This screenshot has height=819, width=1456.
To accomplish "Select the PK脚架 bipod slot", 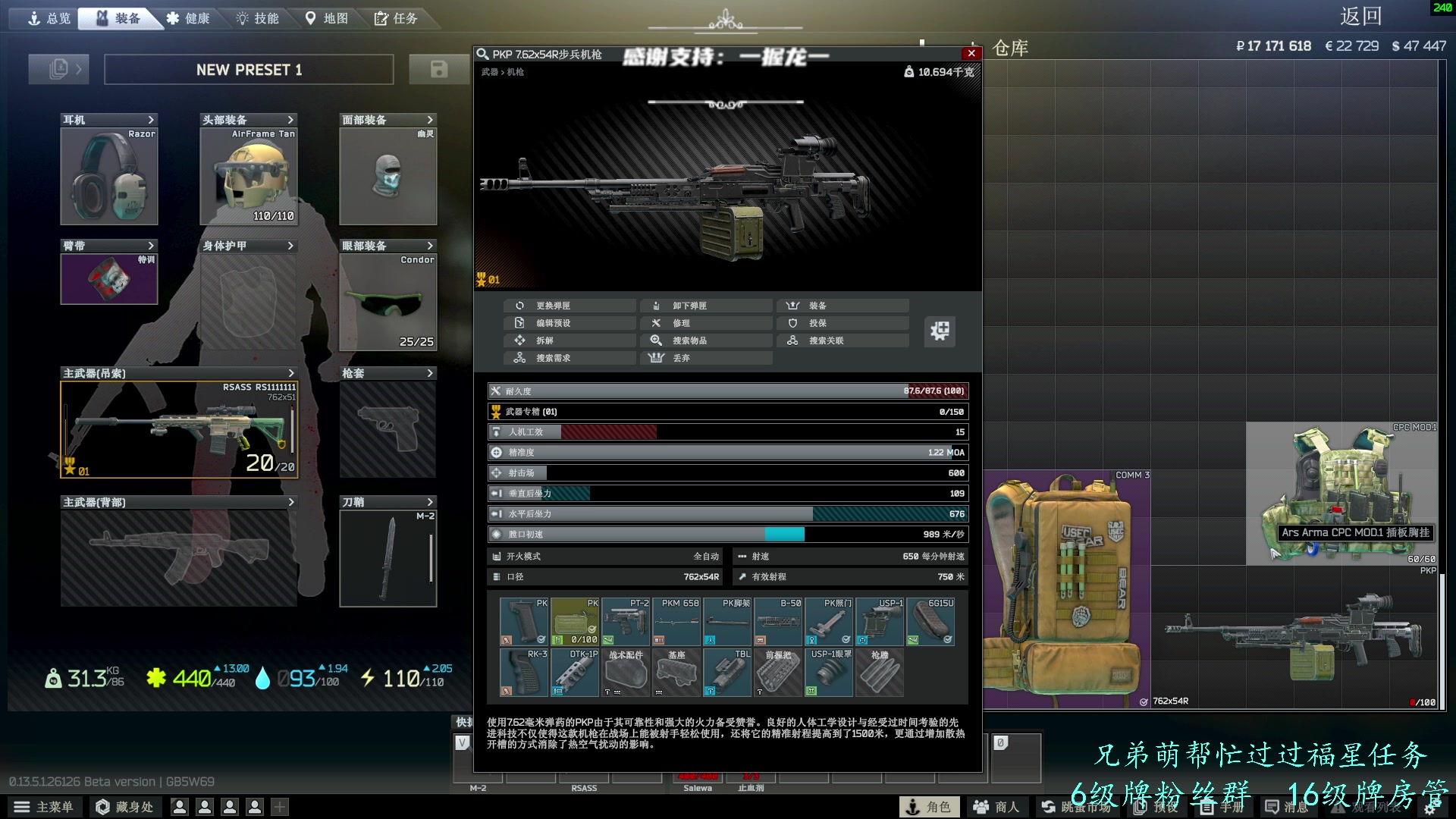I will [727, 622].
